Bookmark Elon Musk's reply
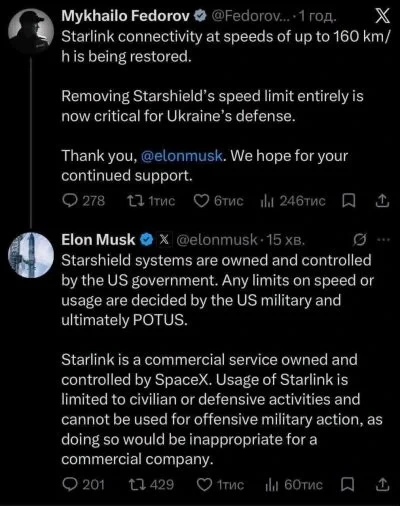Image resolution: width=400 pixels, height=506 pixels. pos(347,485)
